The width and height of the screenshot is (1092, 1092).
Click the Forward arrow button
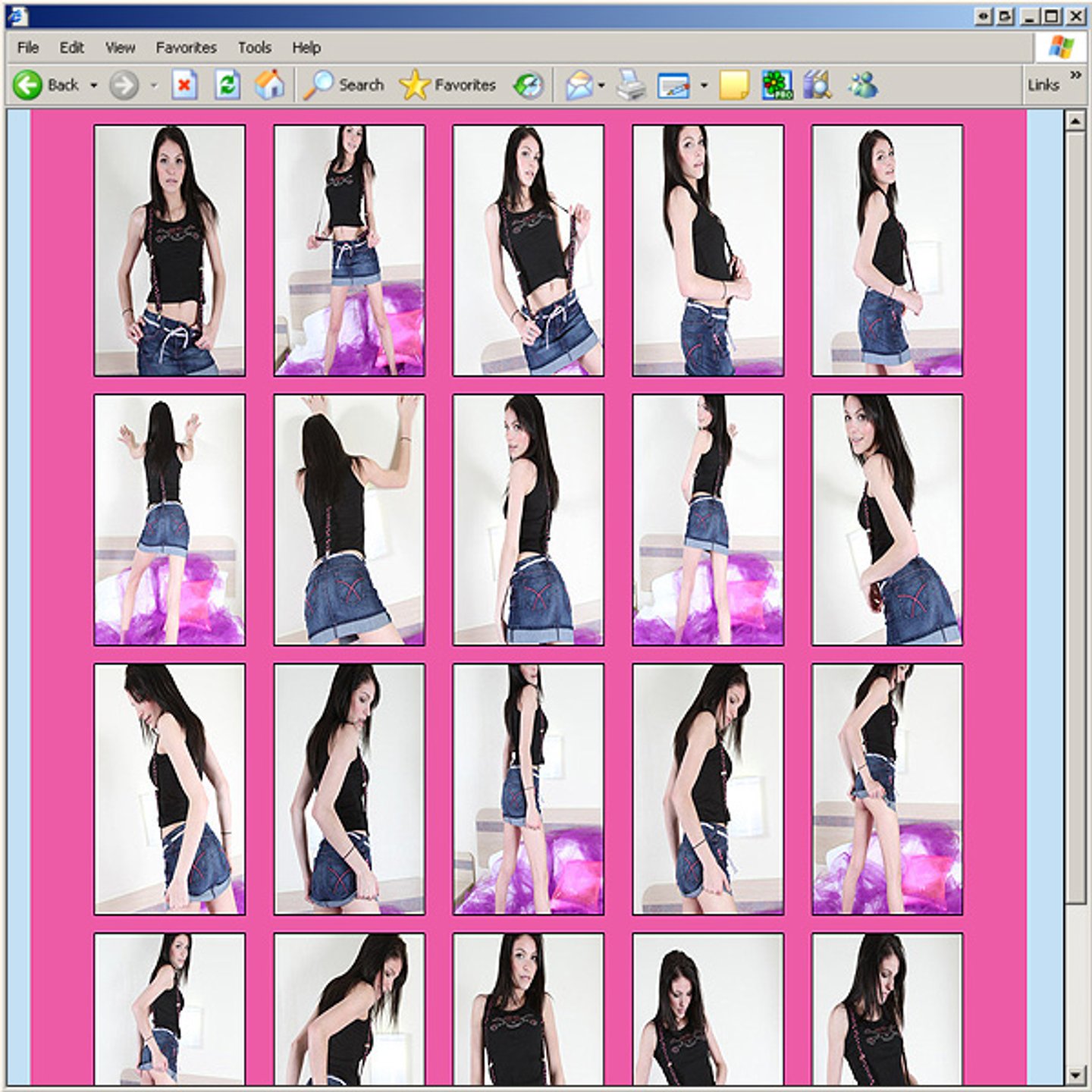(124, 85)
